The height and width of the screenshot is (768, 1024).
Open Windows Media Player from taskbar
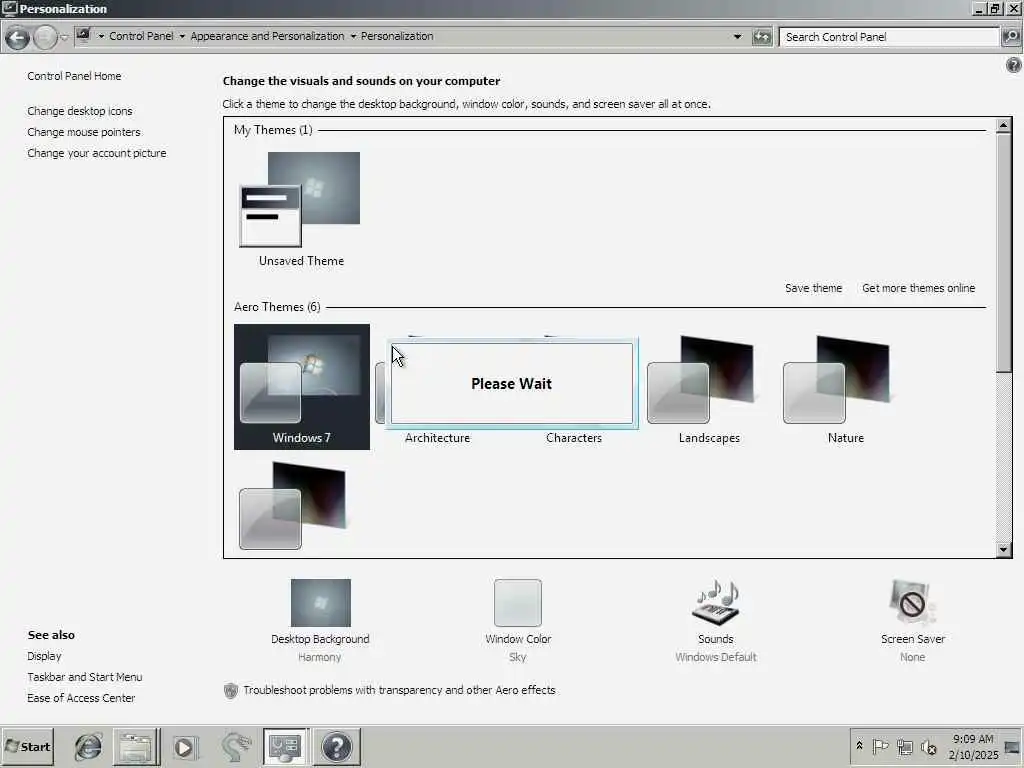click(x=185, y=747)
